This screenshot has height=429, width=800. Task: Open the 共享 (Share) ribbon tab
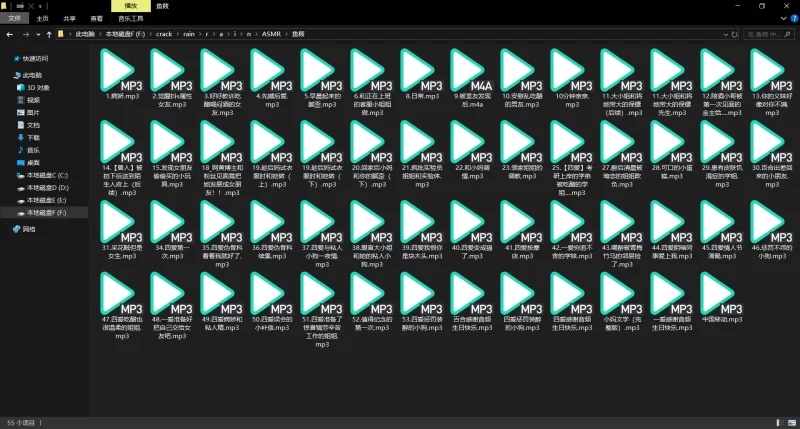point(69,18)
